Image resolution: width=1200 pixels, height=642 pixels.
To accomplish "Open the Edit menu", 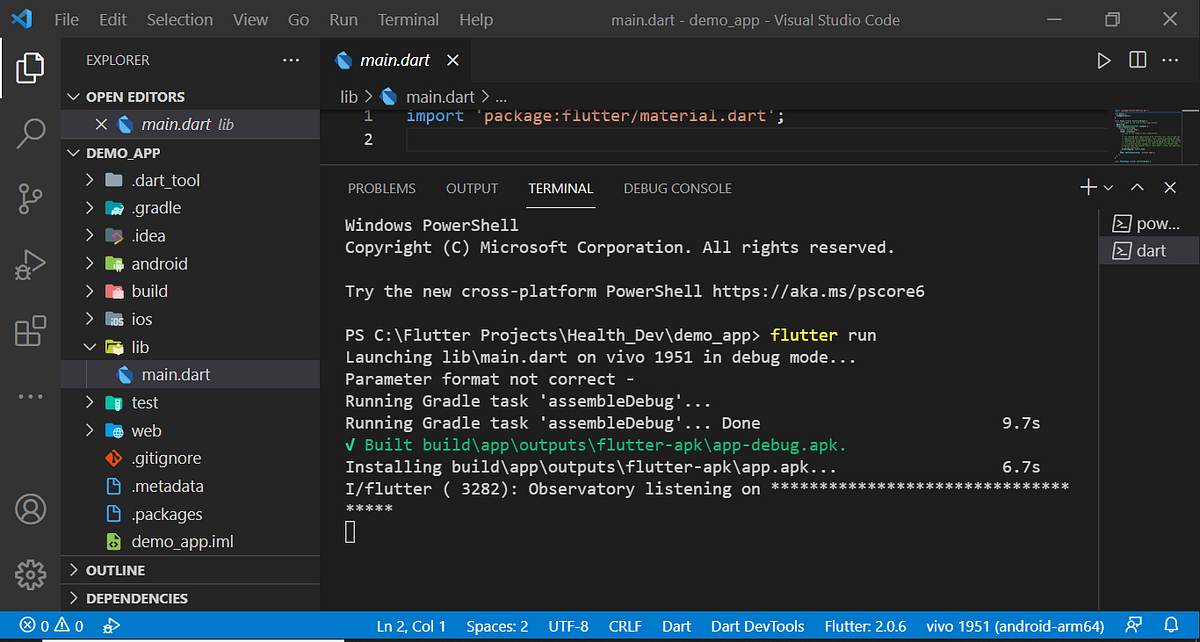I will pos(113,20).
